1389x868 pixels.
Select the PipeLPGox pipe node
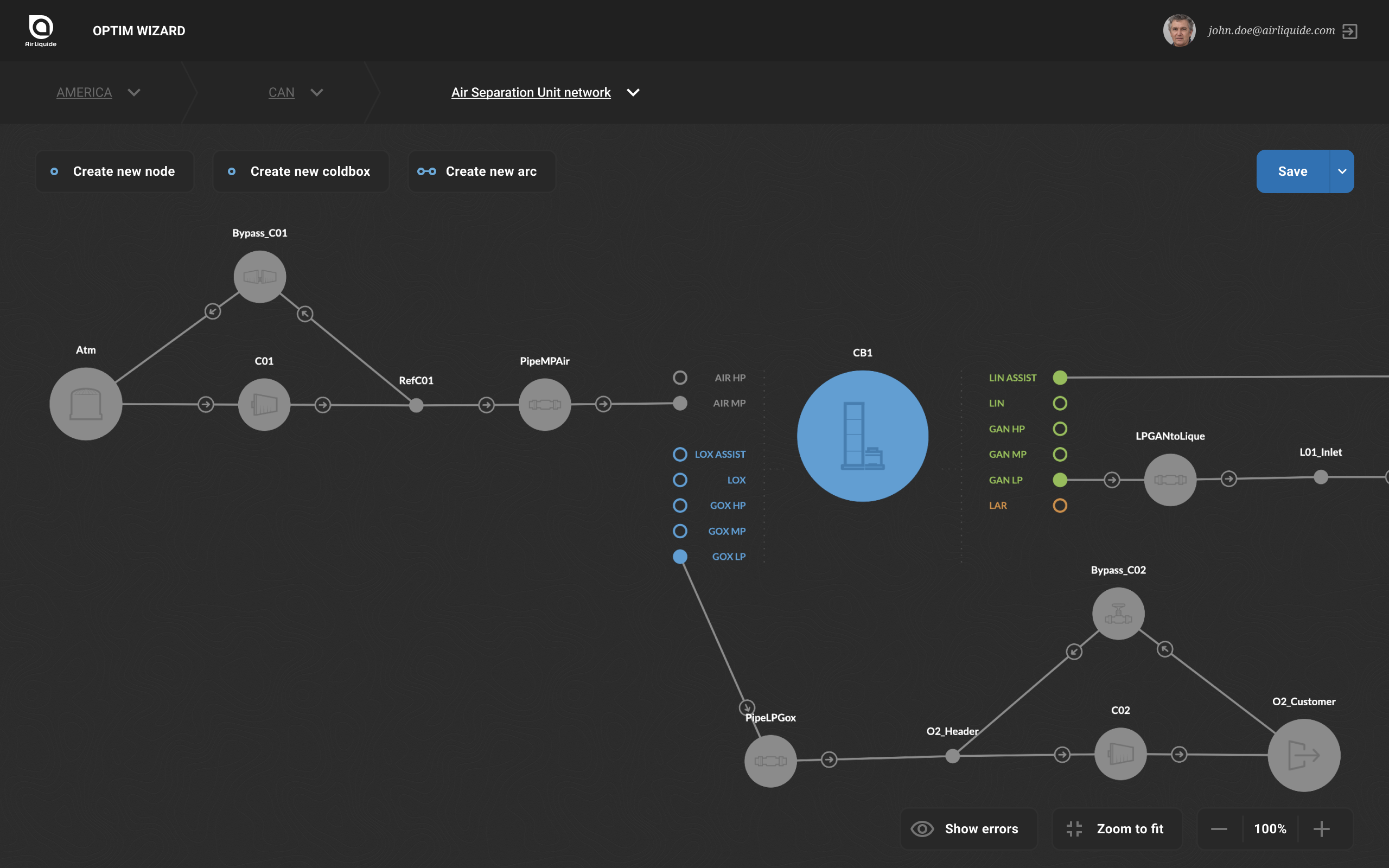pos(770,761)
